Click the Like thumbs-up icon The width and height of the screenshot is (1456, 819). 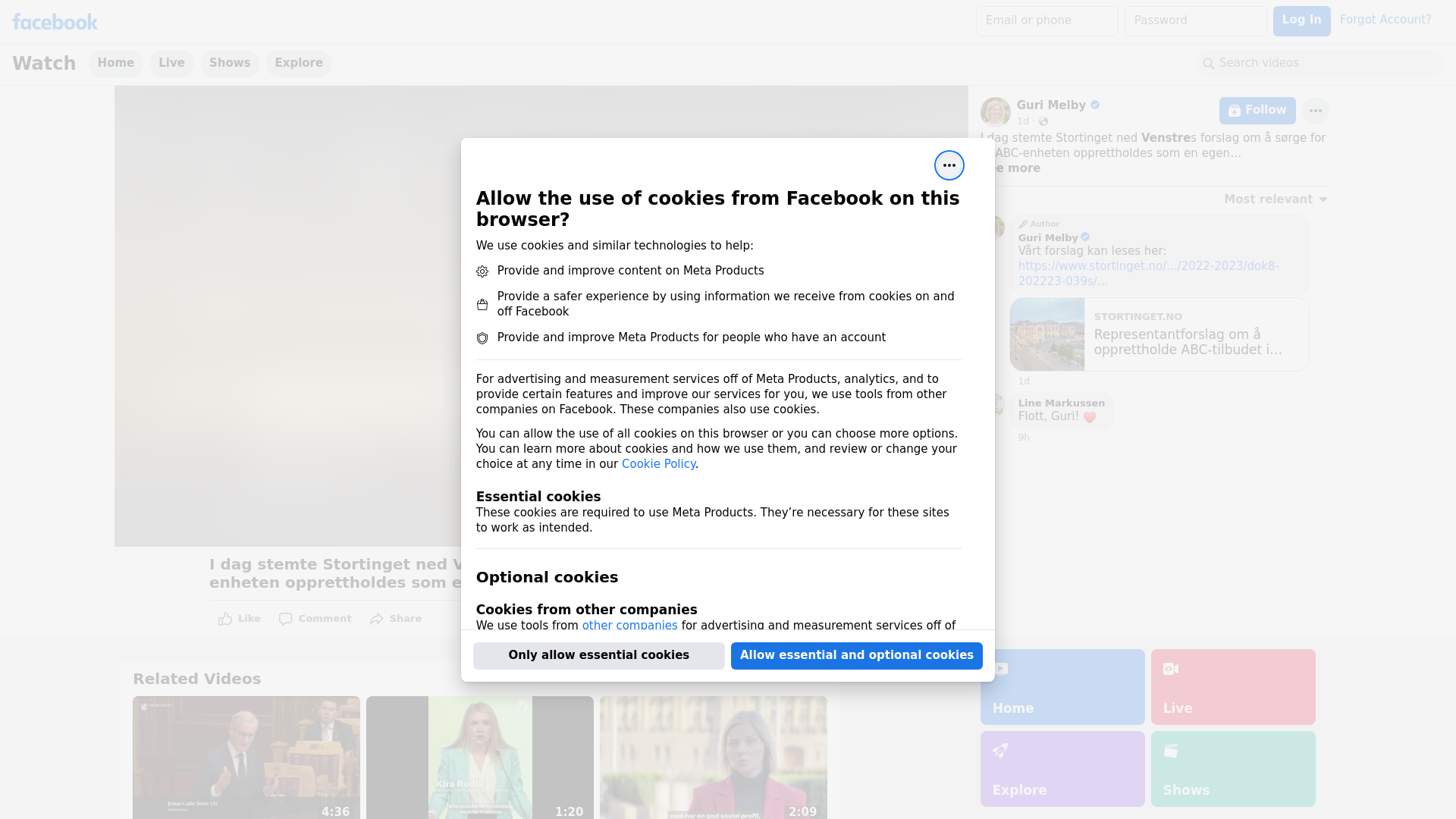(x=225, y=619)
